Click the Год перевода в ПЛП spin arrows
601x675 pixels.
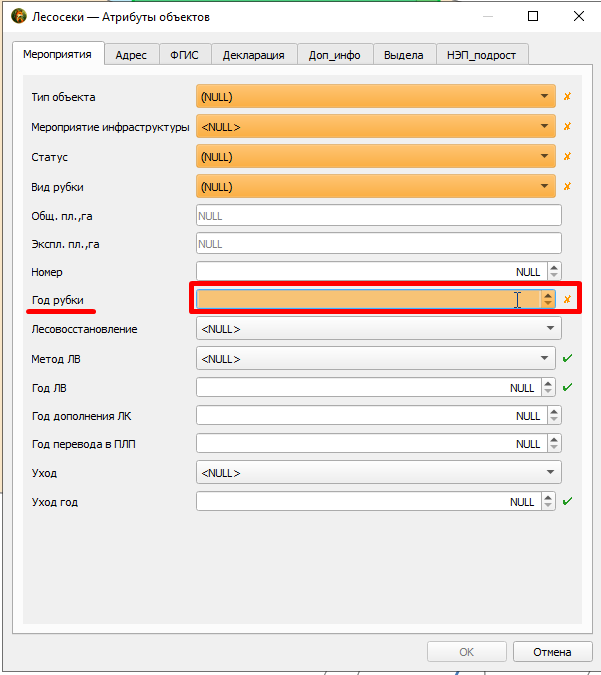[x=554, y=443]
